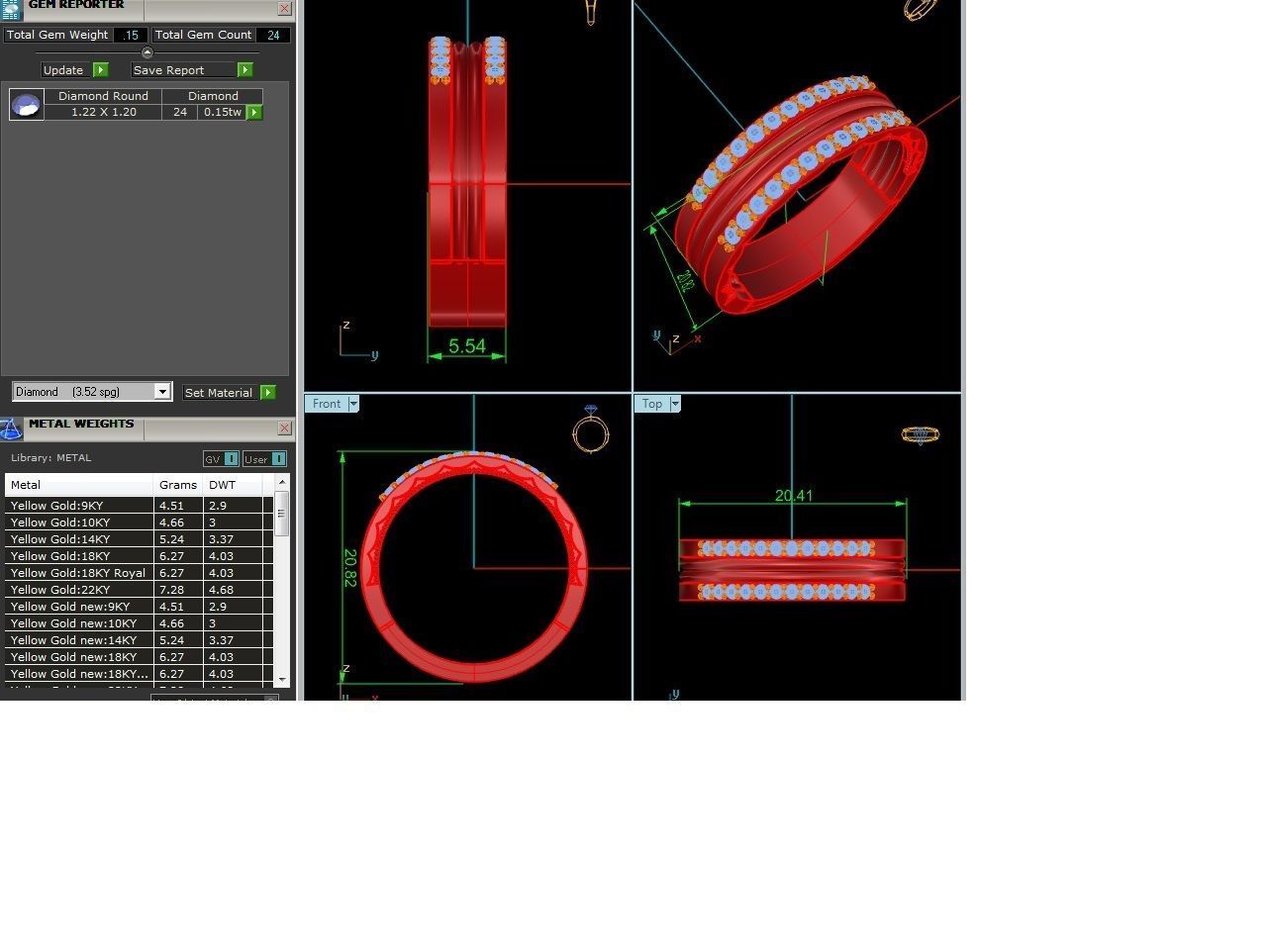1271x952 pixels.
Task: Click the 1.22 X 1.20 gem size cell
Action: (x=103, y=113)
